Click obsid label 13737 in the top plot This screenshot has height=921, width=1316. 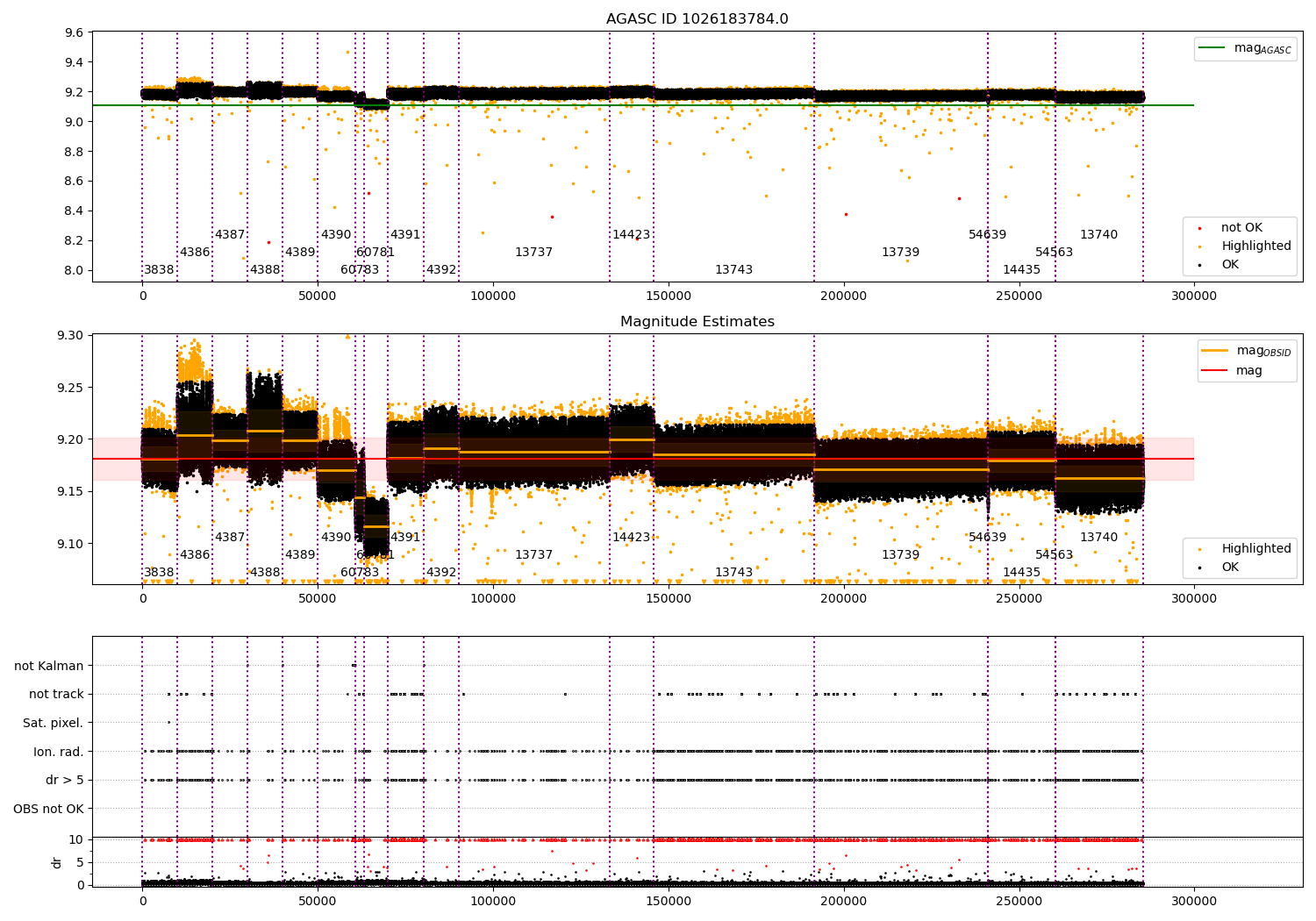(x=533, y=252)
